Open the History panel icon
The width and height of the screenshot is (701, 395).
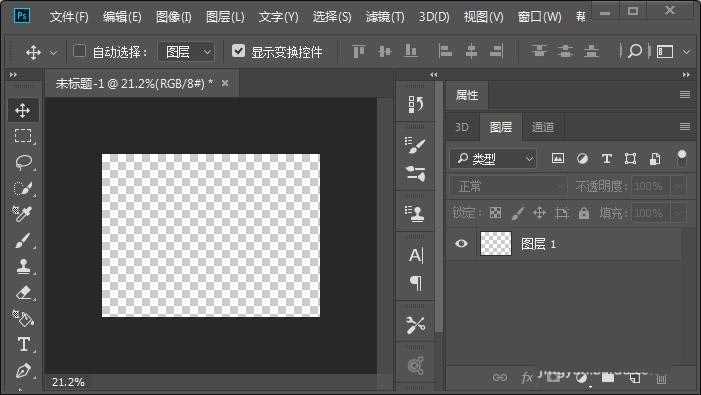(416, 104)
